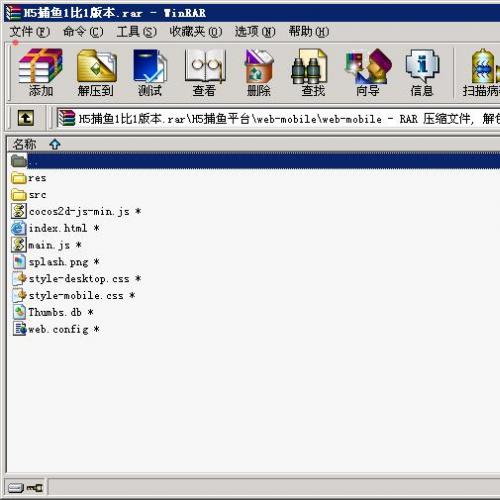
Task: Click the splash.png image file icon
Action: [19, 262]
